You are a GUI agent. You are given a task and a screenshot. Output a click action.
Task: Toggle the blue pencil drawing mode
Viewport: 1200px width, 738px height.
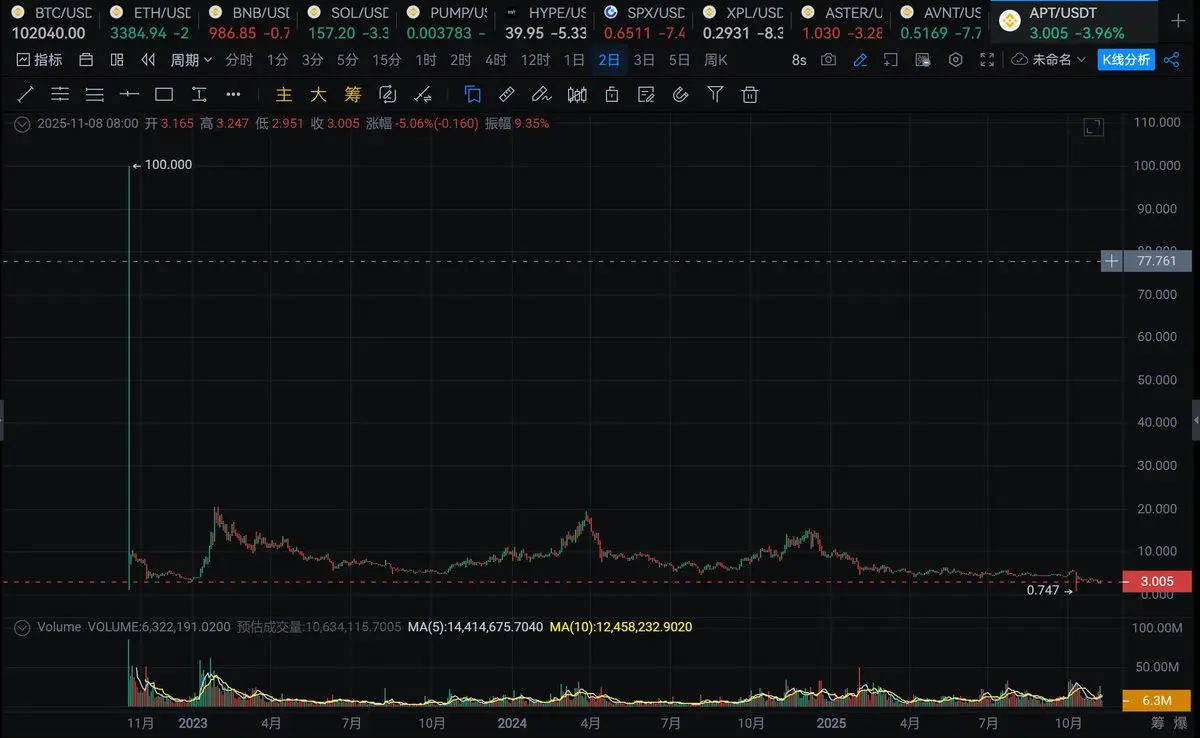click(860, 60)
